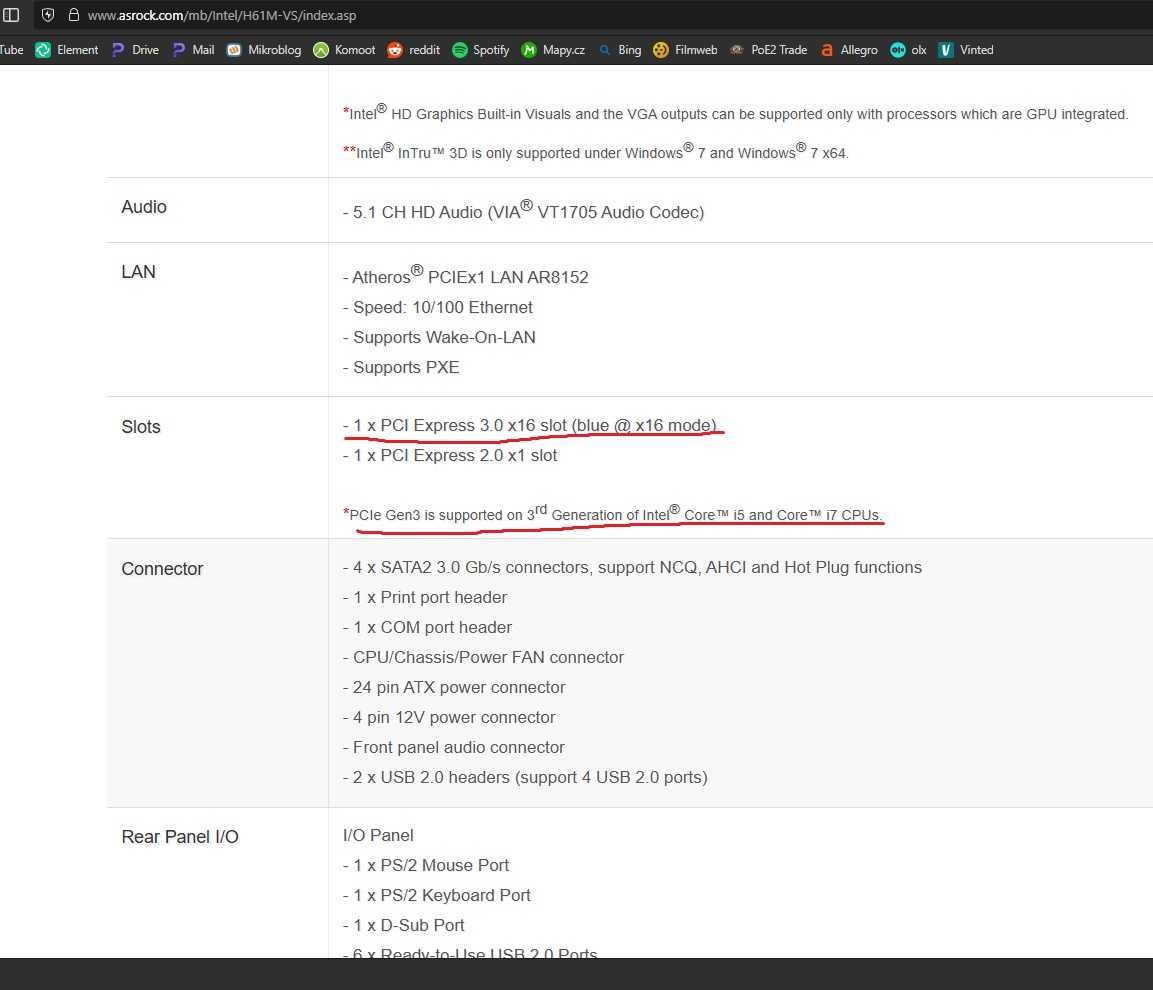Click the 5.1 CH HD Audio codec text
Image resolution: width=1153 pixels, height=990 pixels.
coord(524,210)
